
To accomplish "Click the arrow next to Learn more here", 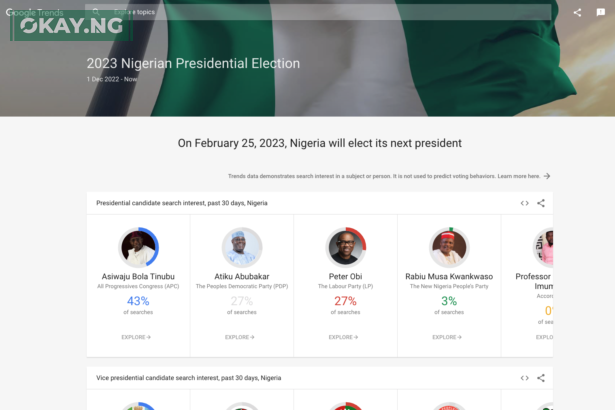I will tap(547, 176).
